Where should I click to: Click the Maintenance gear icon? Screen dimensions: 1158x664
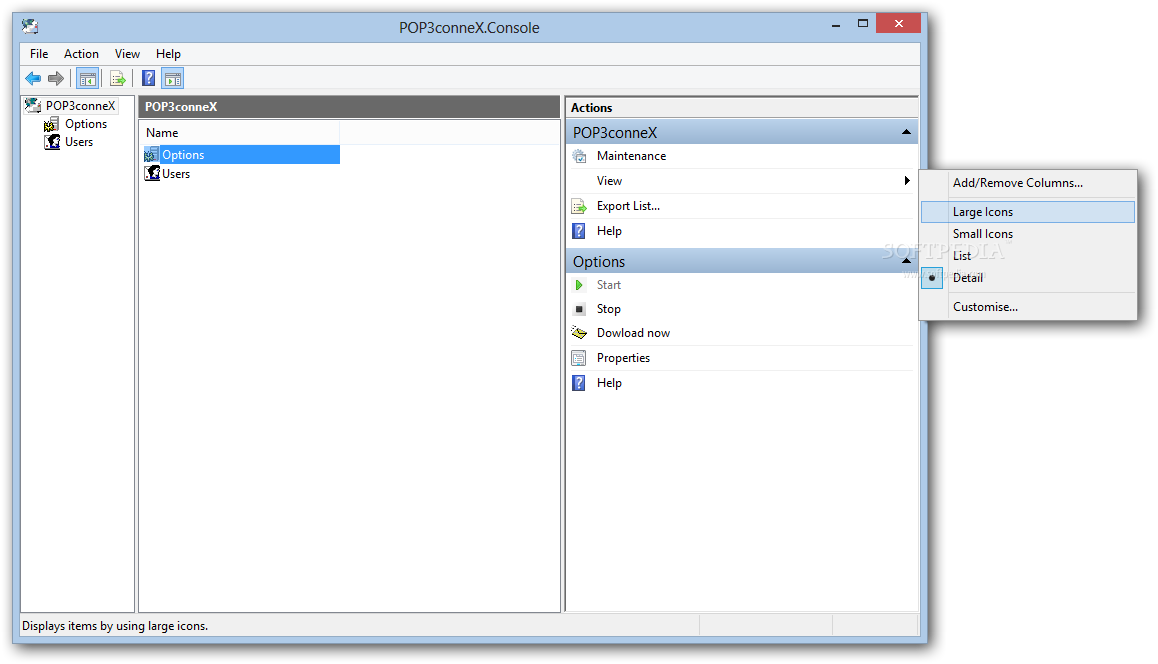coord(580,156)
